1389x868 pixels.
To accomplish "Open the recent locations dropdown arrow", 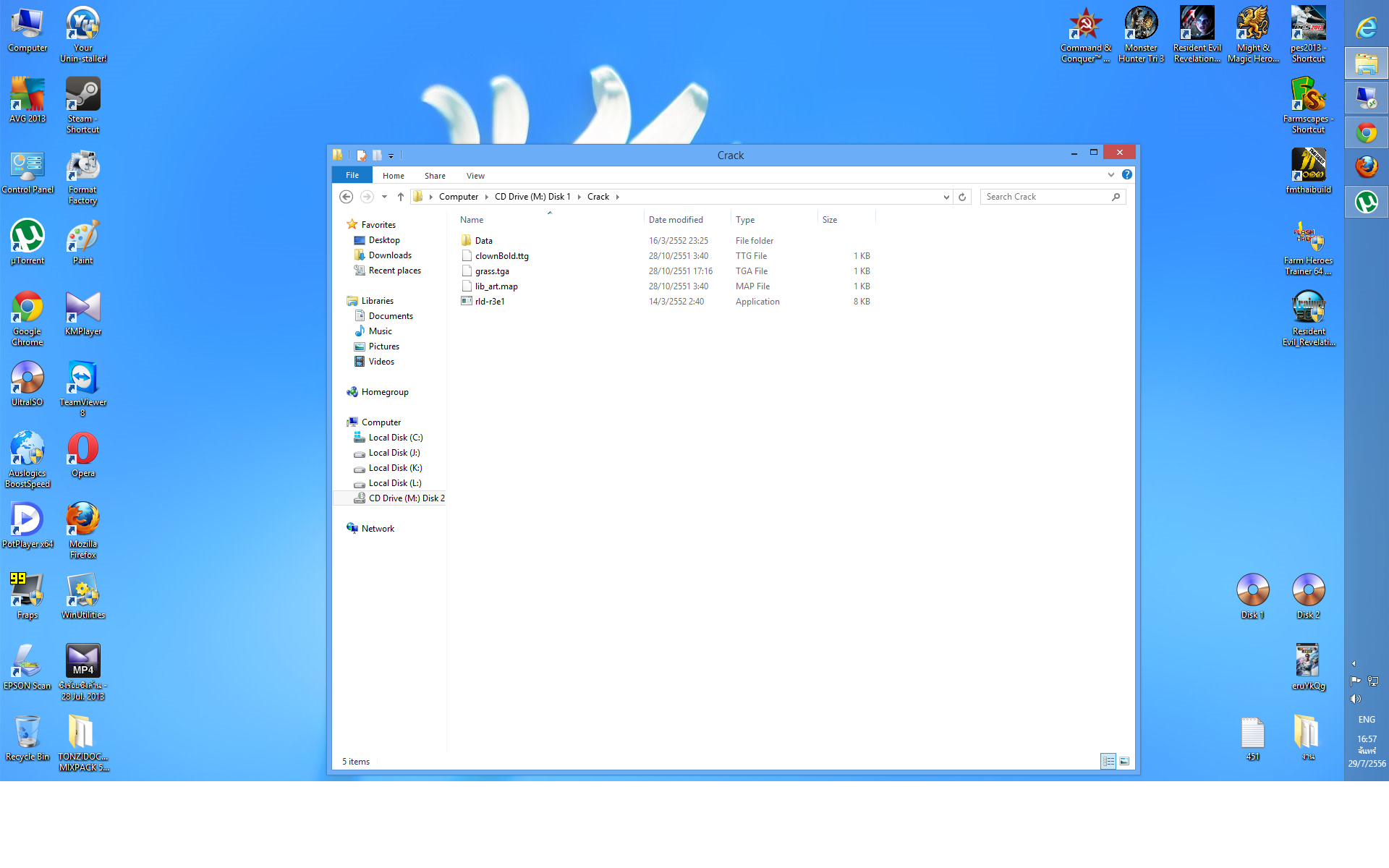I will (x=384, y=197).
